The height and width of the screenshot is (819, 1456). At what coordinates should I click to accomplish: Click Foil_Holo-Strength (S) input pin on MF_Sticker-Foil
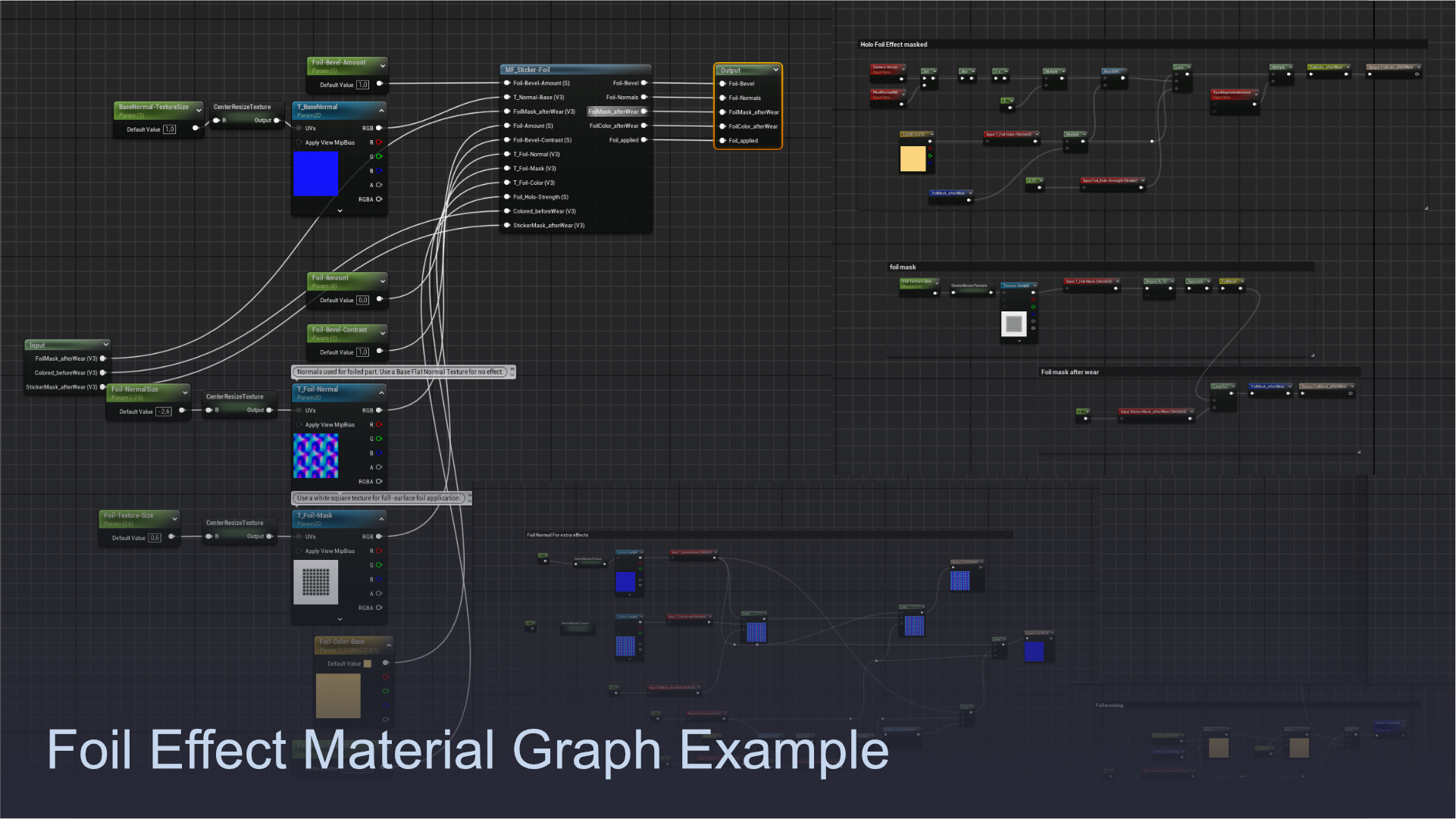click(x=507, y=197)
